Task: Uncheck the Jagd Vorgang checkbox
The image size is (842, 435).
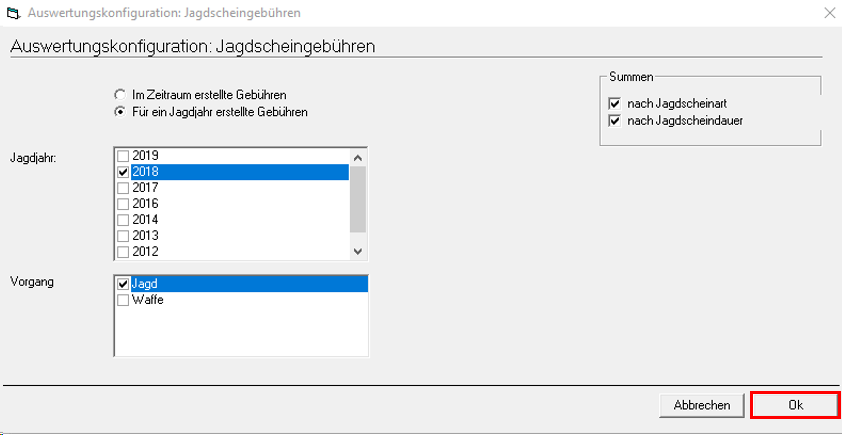Action: point(123,284)
